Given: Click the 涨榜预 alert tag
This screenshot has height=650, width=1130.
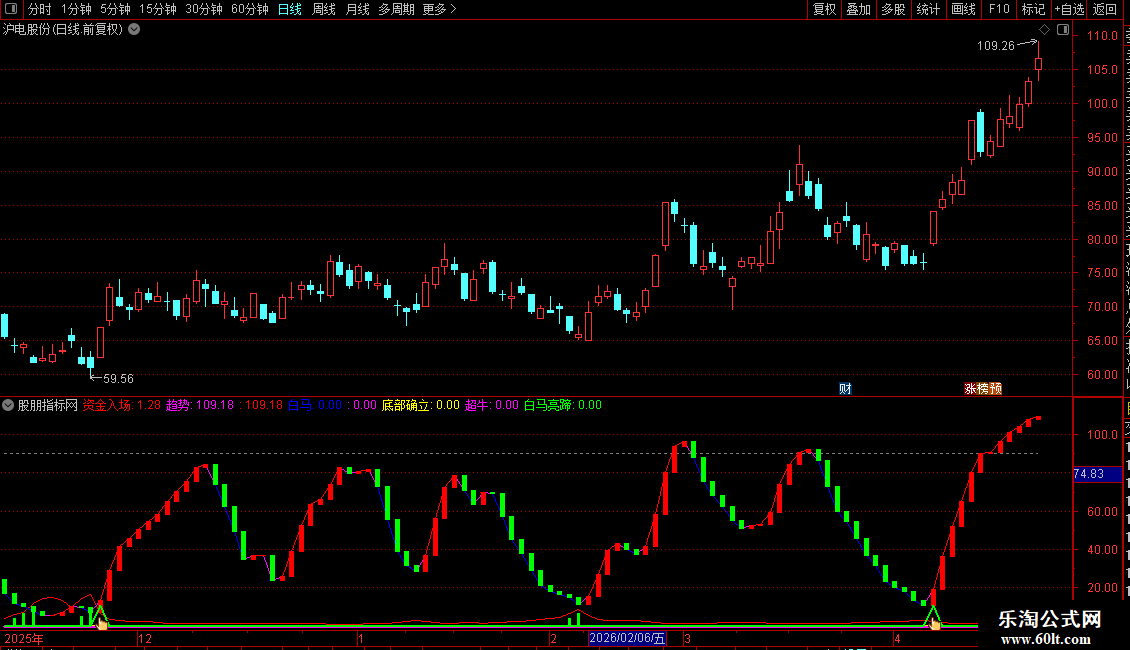Looking at the screenshot, I should pyautogui.click(x=983, y=388).
